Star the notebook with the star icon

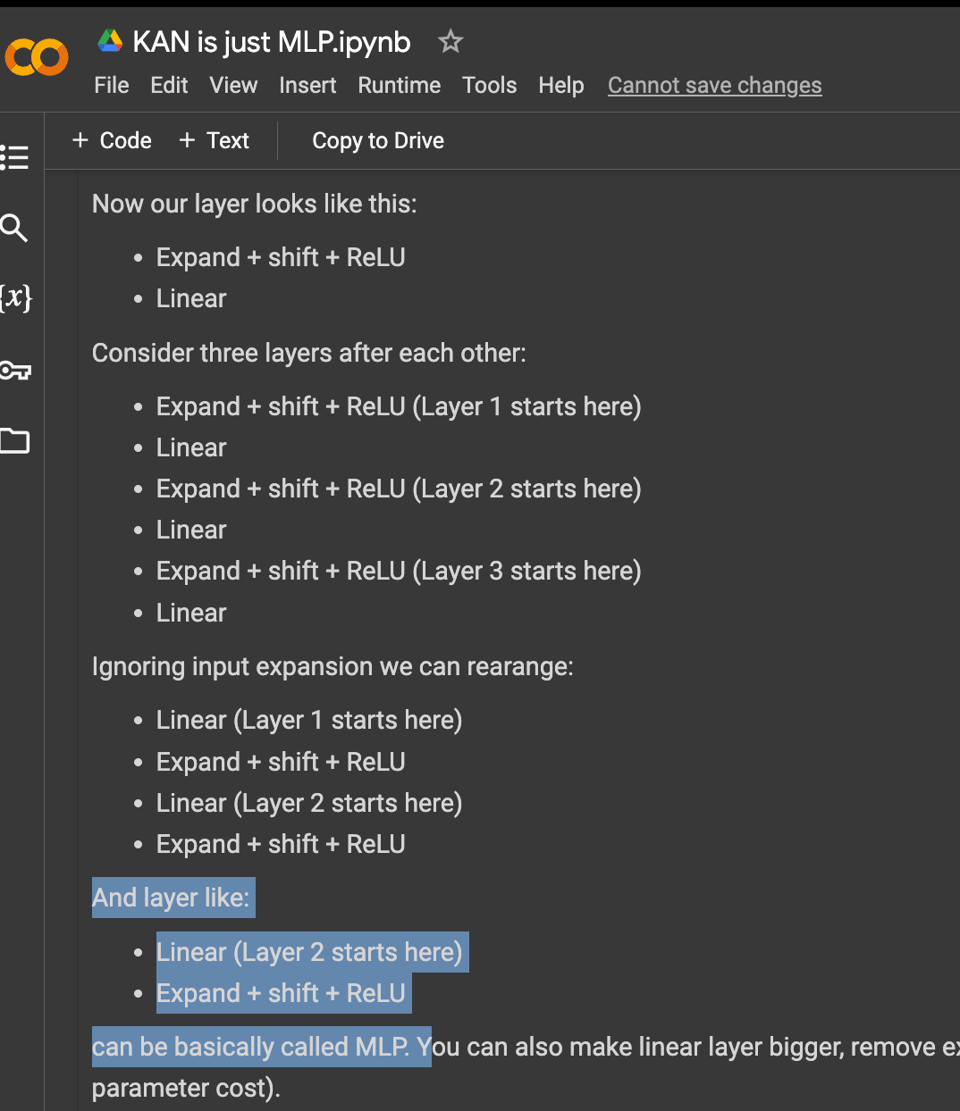click(450, 42)
